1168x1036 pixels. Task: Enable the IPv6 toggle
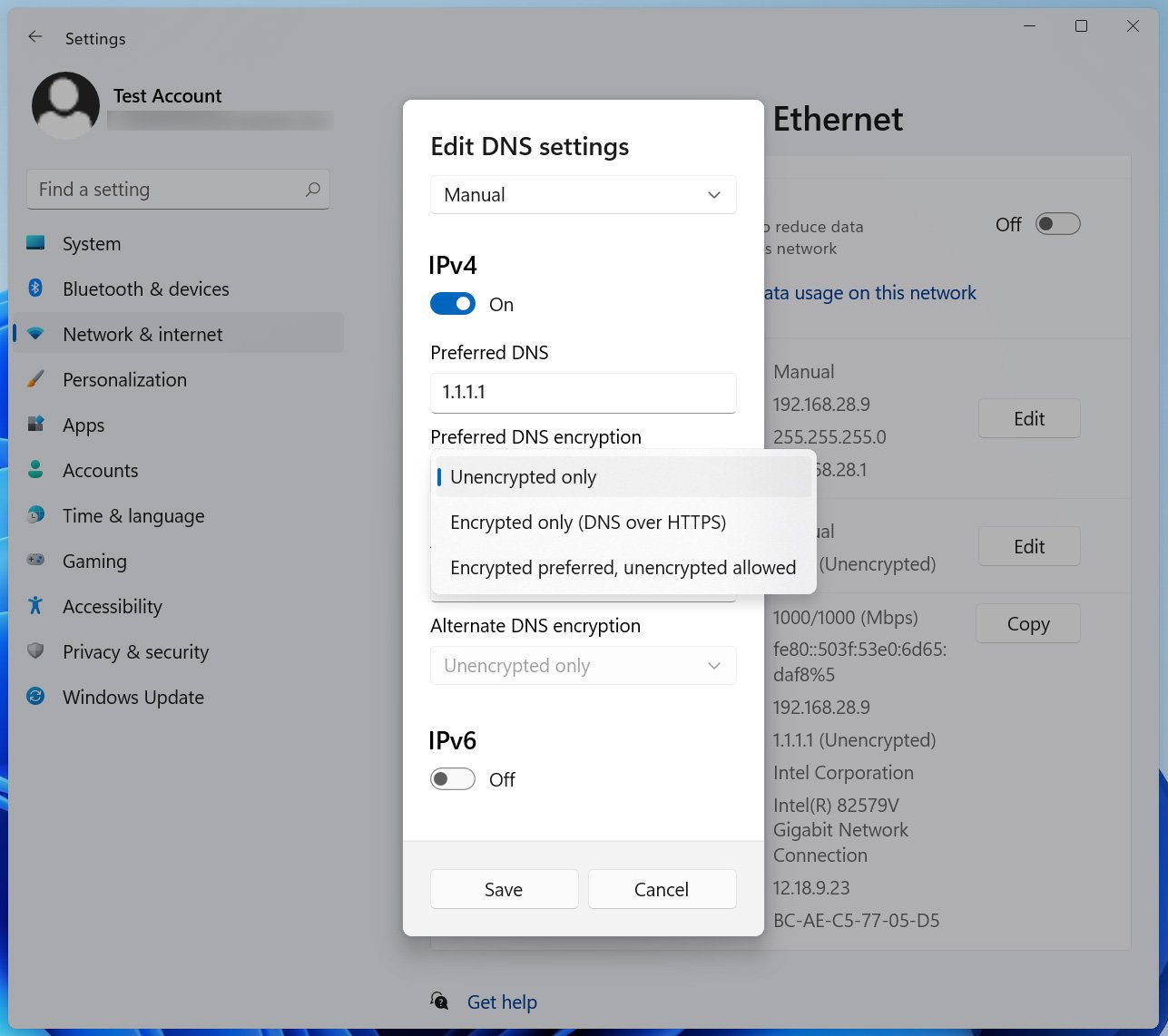pyautogui.click(x=452, y=778)
